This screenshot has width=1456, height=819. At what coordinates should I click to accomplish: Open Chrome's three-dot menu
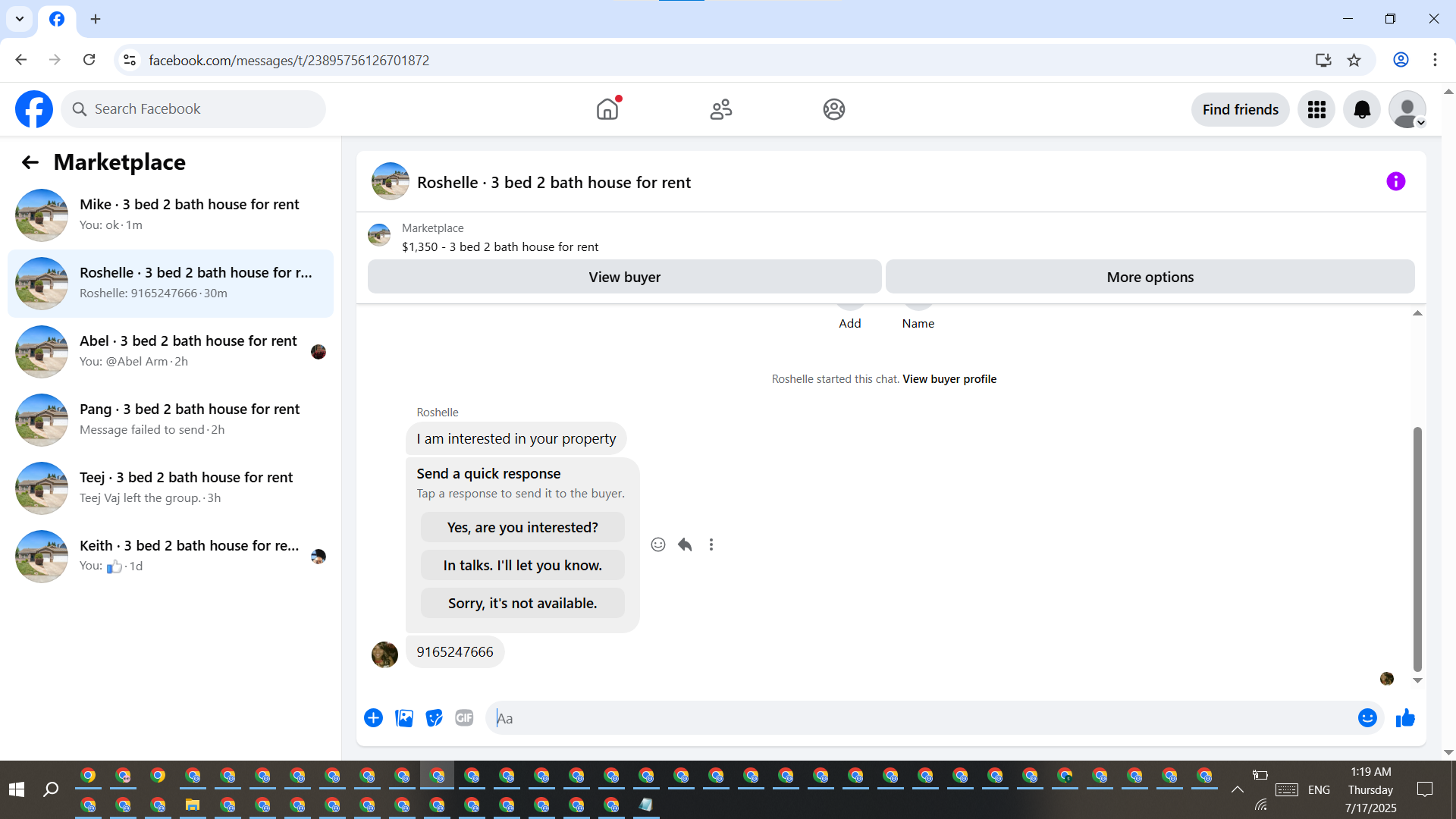pos(1435,60)
